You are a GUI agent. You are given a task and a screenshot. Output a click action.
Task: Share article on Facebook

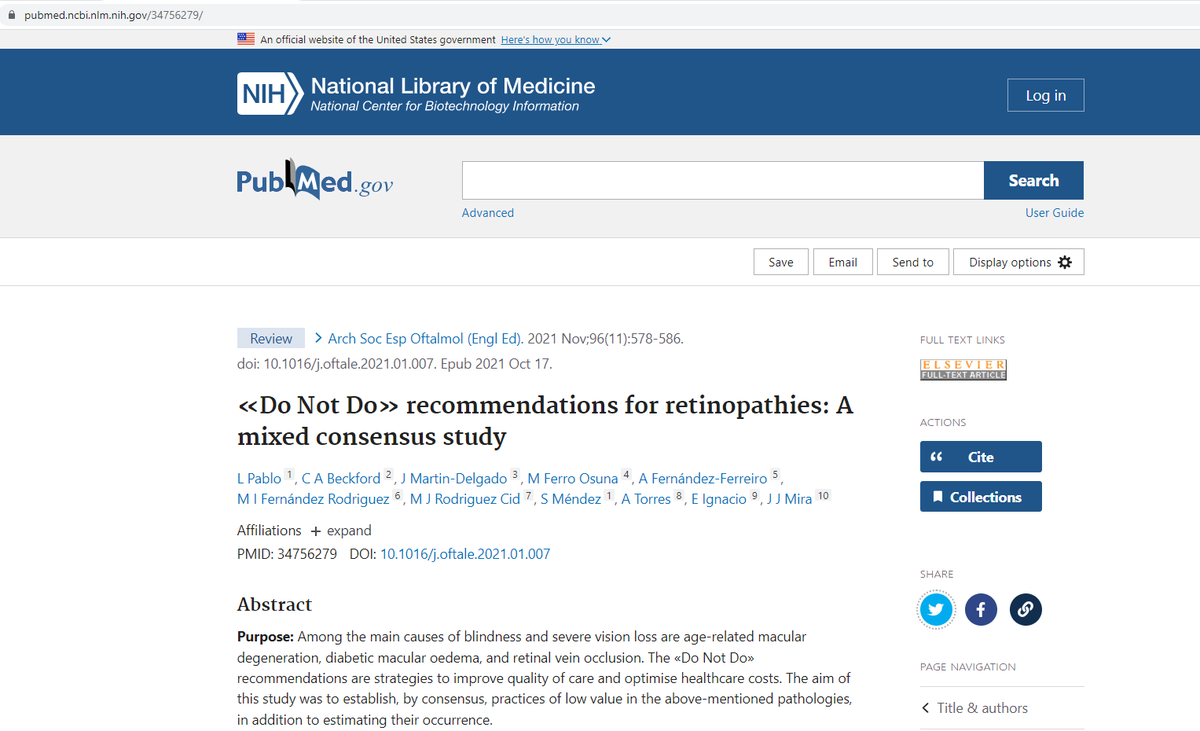coord(981,609)
